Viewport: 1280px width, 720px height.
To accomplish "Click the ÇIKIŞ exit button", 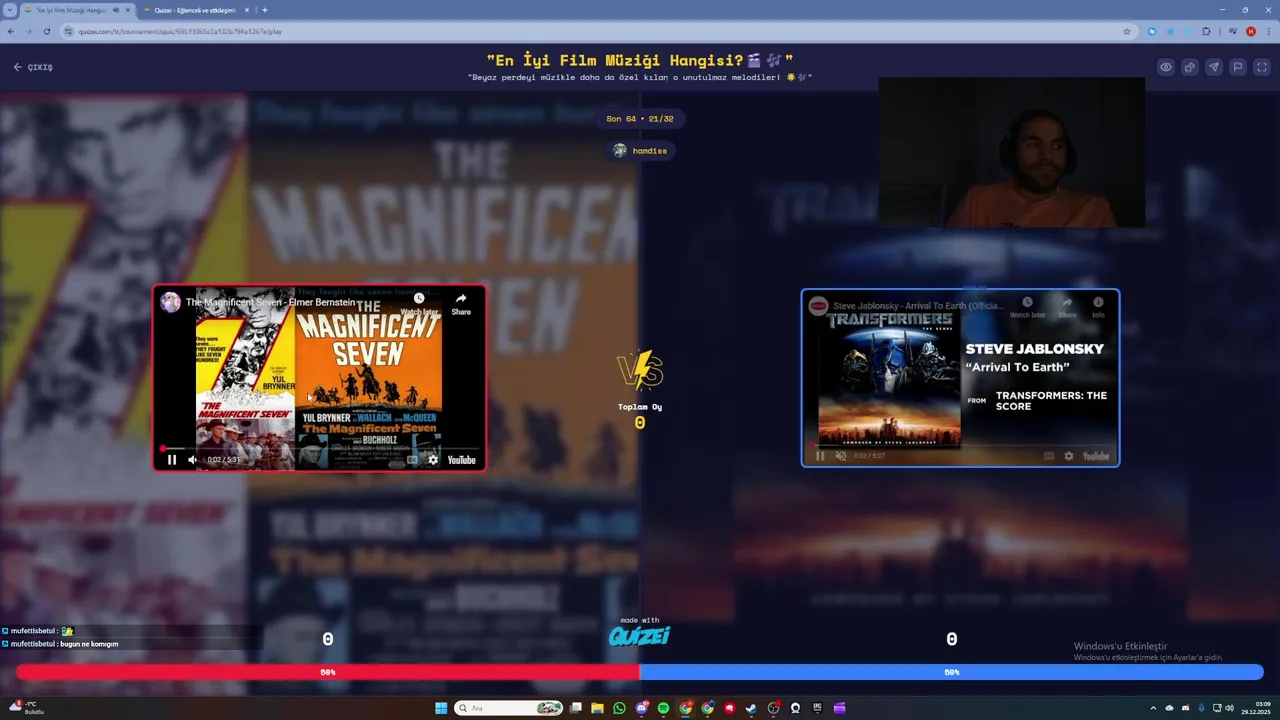I will coord(33,67).
